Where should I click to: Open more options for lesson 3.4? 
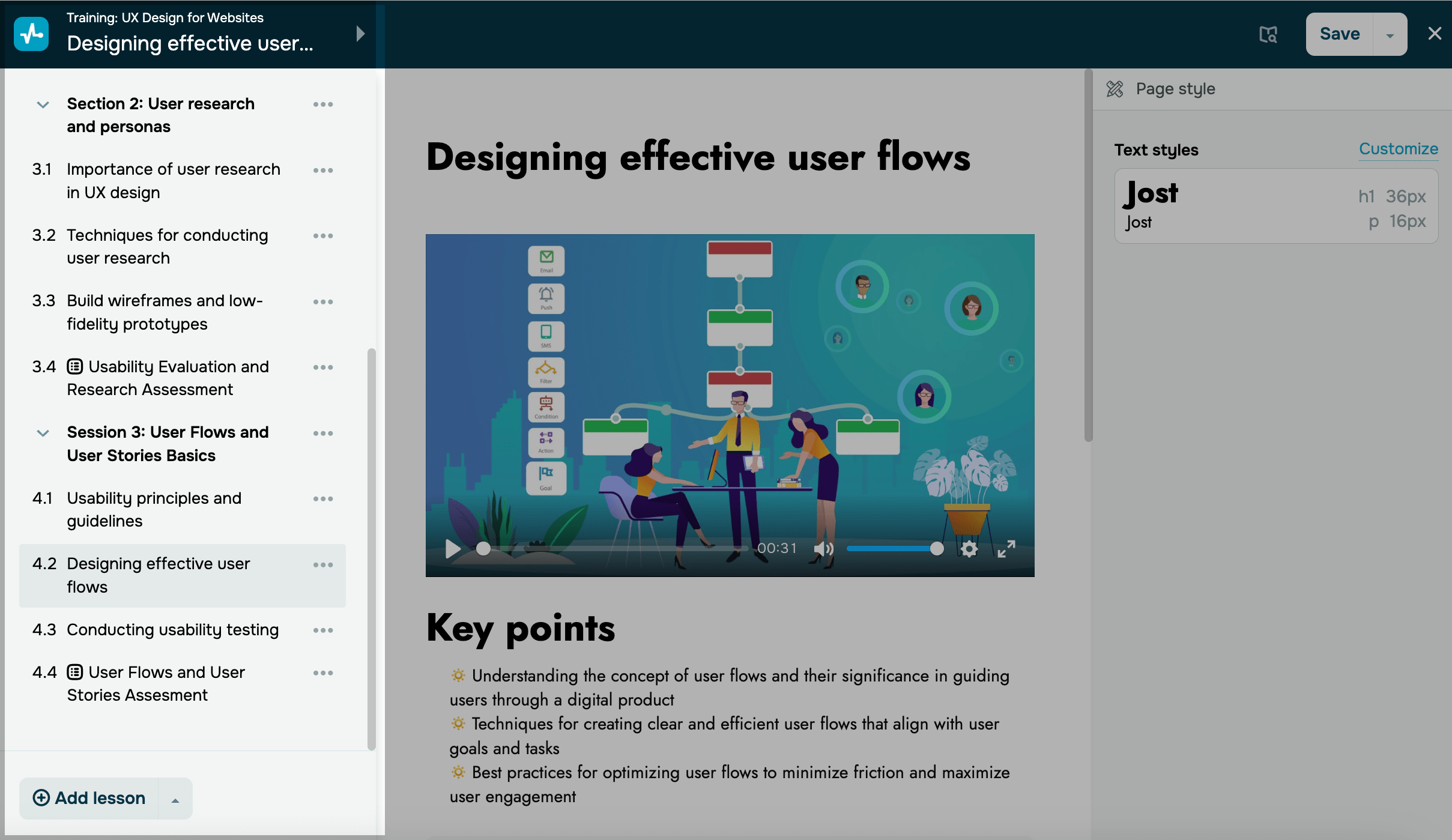322,367
